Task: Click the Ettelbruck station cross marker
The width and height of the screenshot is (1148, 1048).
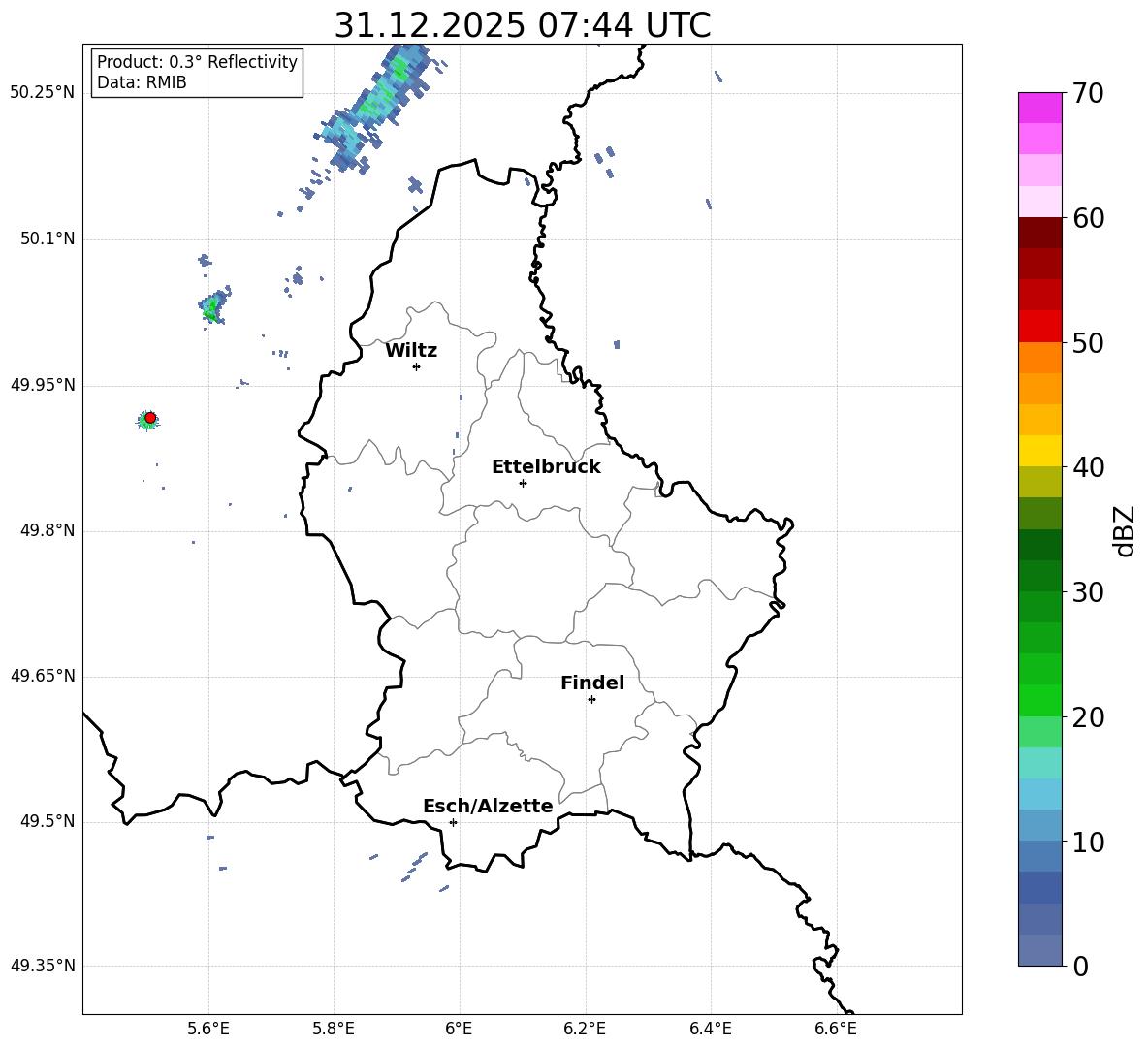Action: coord(523,483)
